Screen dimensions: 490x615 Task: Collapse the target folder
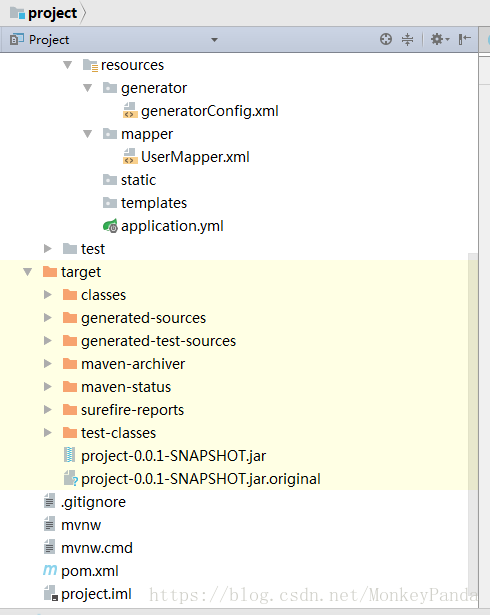(27, 272)
